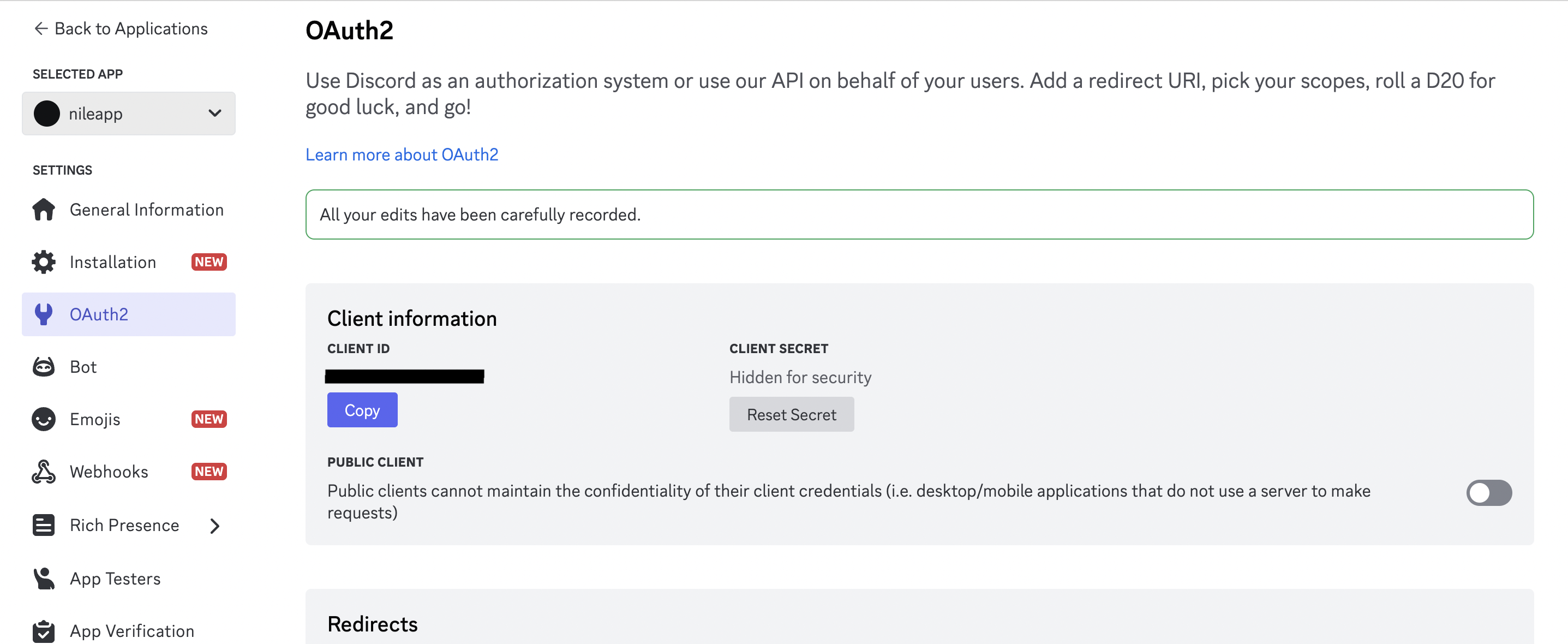Enable the Public Client toggle switch
Viewport: 1568px width, 644px height.
click(1488, 492)
